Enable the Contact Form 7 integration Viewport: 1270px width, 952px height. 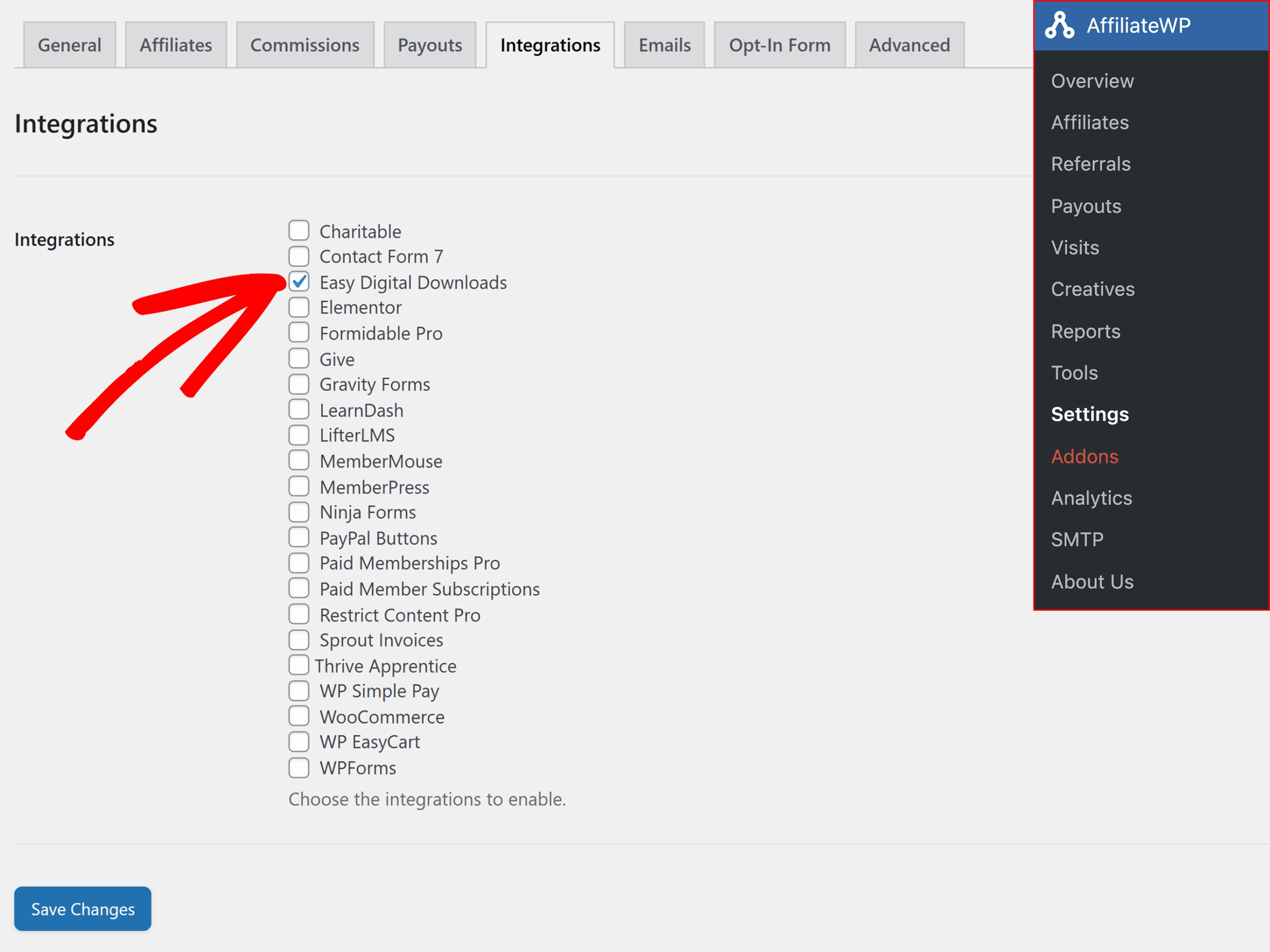coord(299,256)
